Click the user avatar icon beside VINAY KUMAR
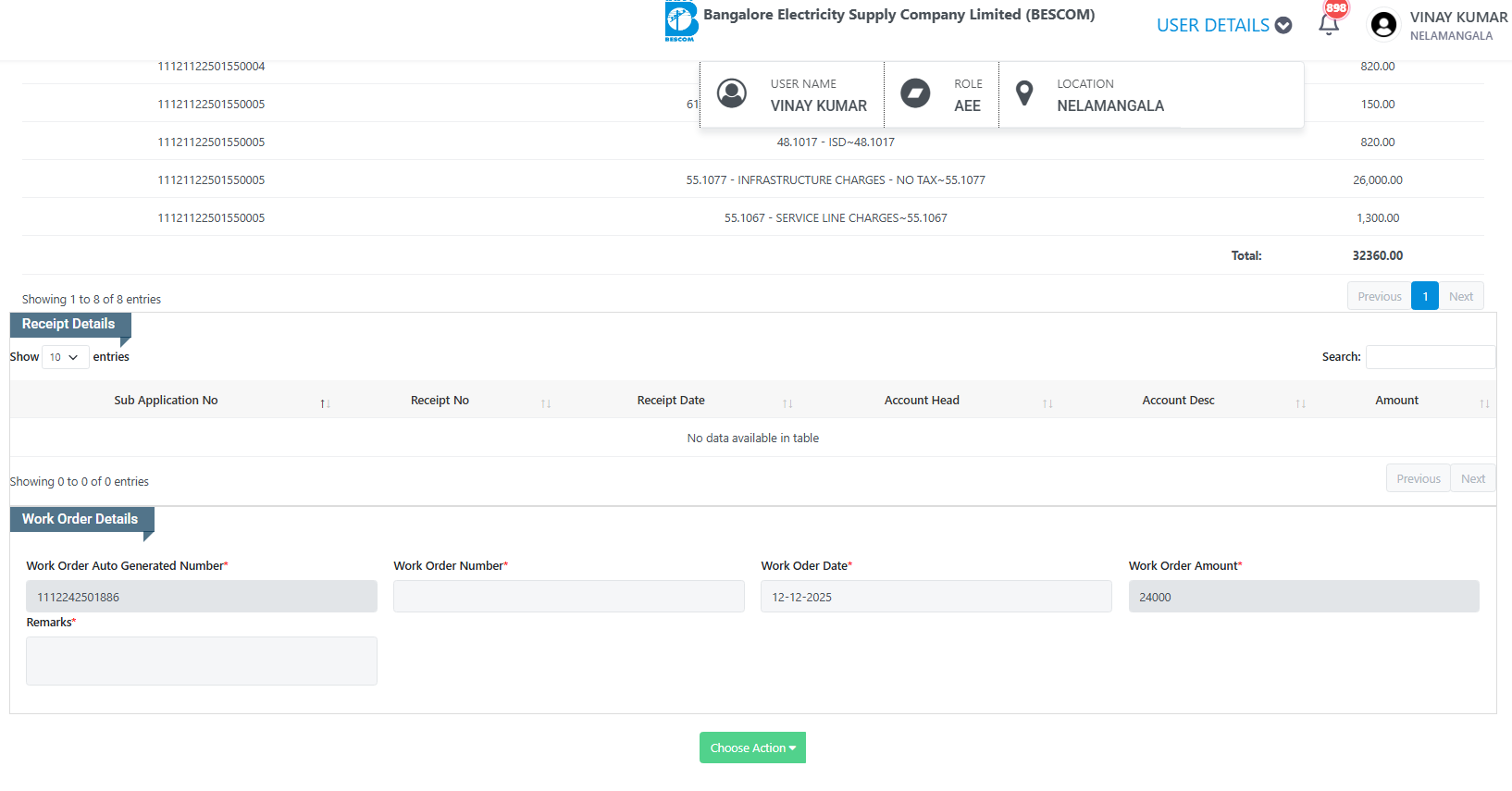Viewport: 1512px width, 791px height. coord(1383,25)
